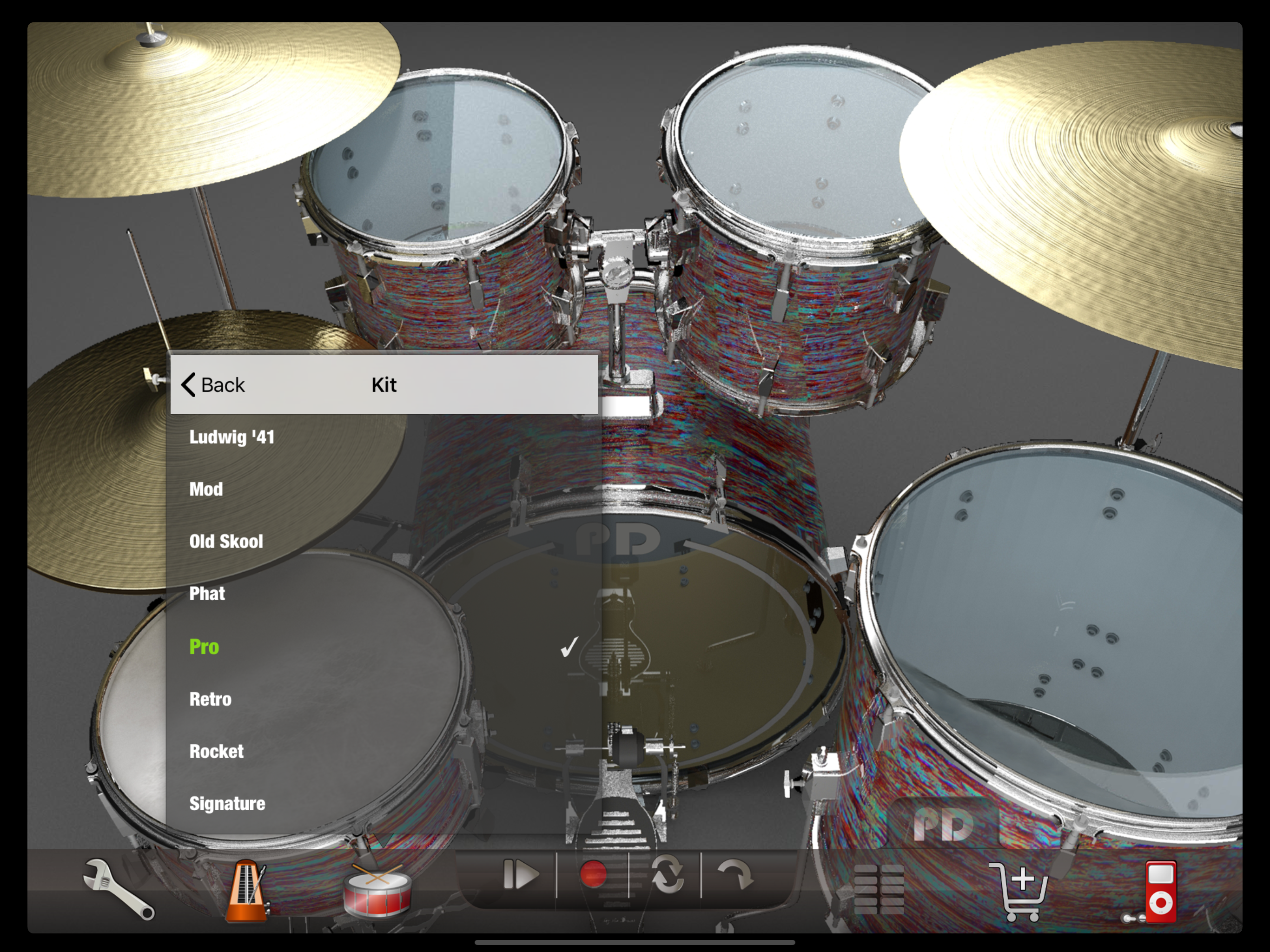Select the Old Skool kit

226,542
